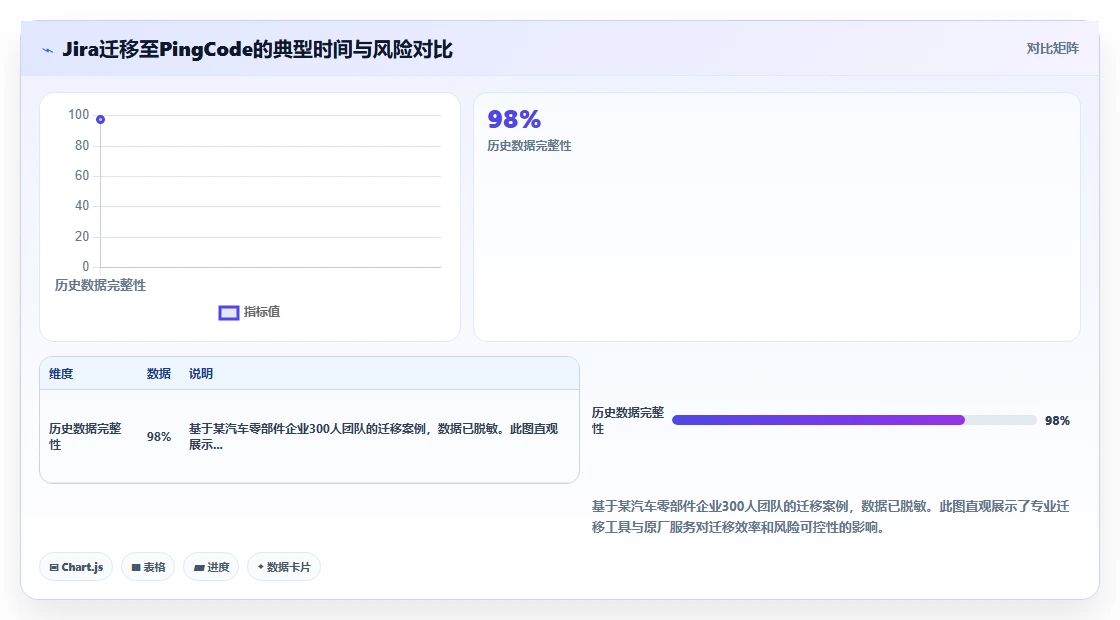Click the sparkle icon in 数据卡片 tag

(261, 566)
